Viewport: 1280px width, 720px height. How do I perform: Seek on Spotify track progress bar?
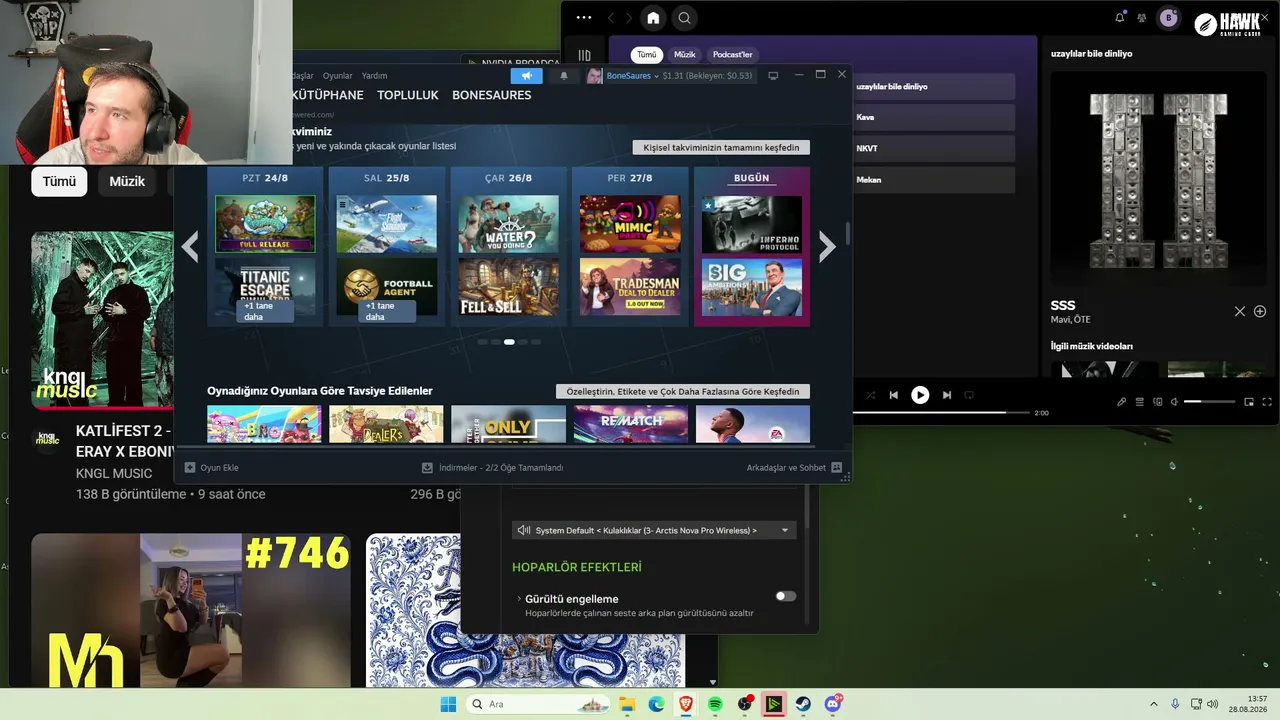pos(942,412)
